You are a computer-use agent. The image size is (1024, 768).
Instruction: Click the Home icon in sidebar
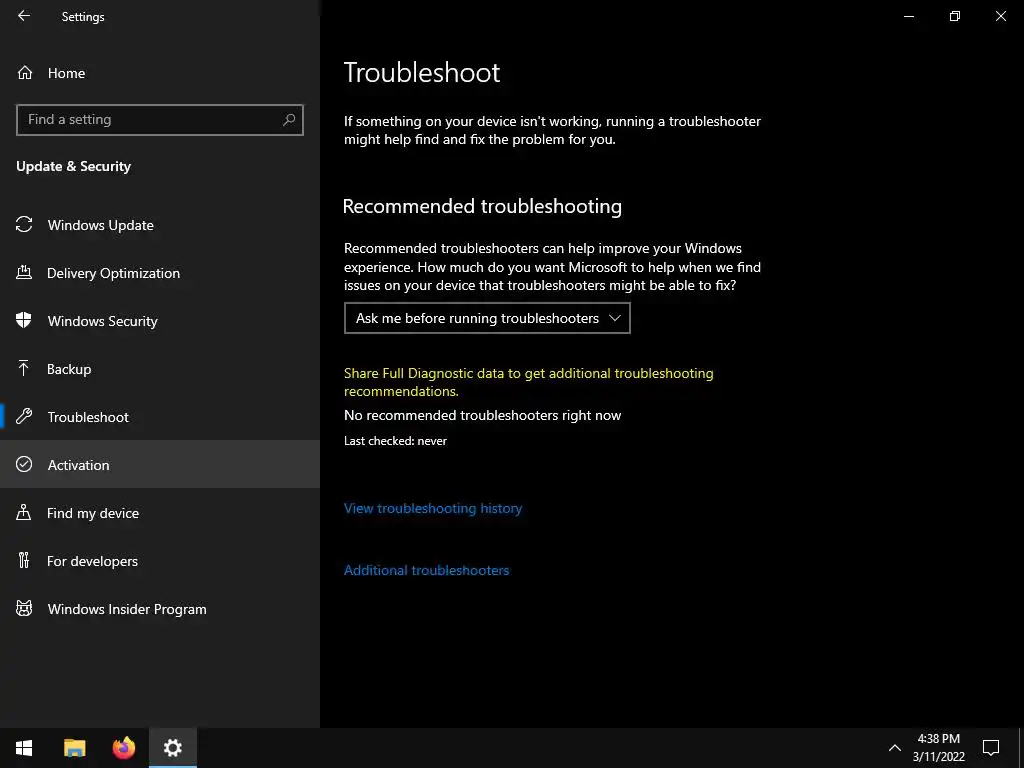(x=25, y=73)
